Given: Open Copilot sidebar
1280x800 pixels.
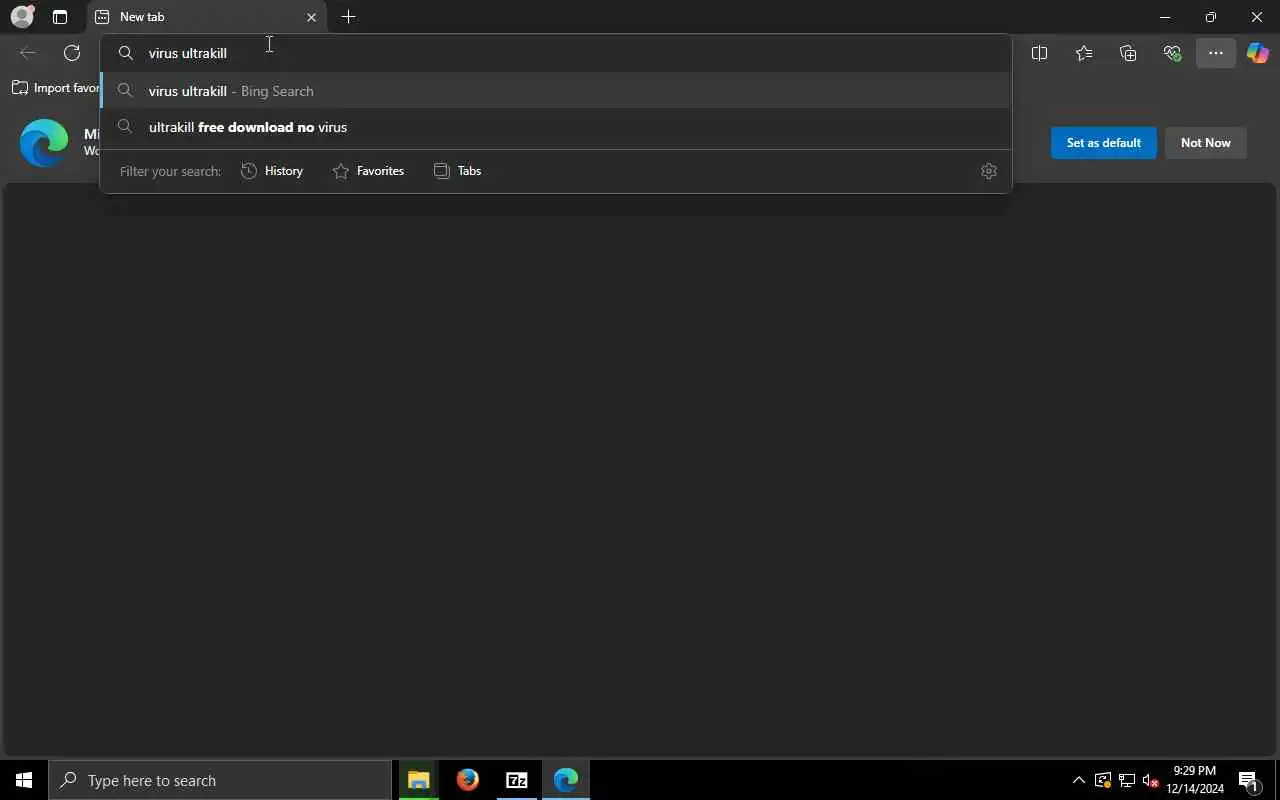Looking at the screenshot, I should [1258, 53].
